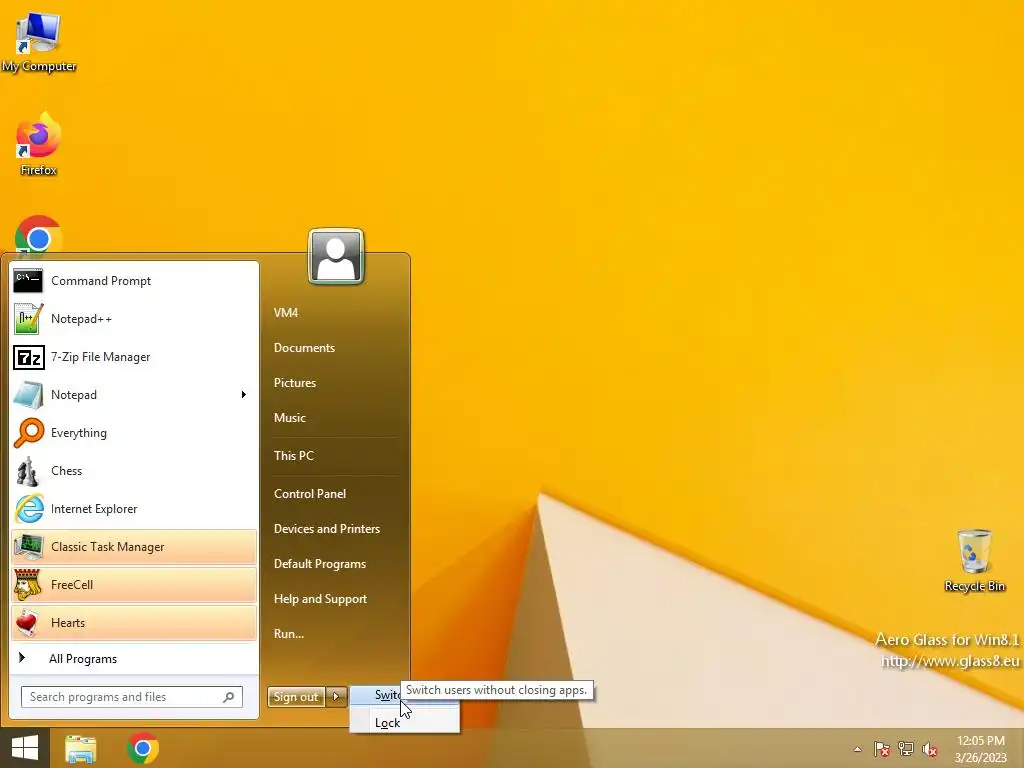Click the "7-Zip File Manager" label text
Image resolution: width=1024 pixels, height=768 pixels.
101,357
